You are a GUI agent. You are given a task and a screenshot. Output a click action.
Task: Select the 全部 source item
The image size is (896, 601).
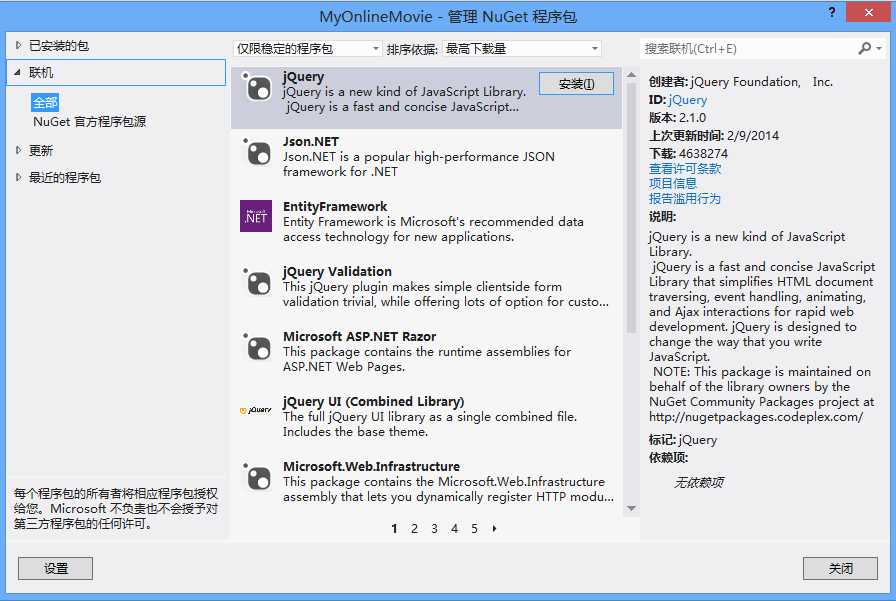pyautogui.click(x=45, y=102)
